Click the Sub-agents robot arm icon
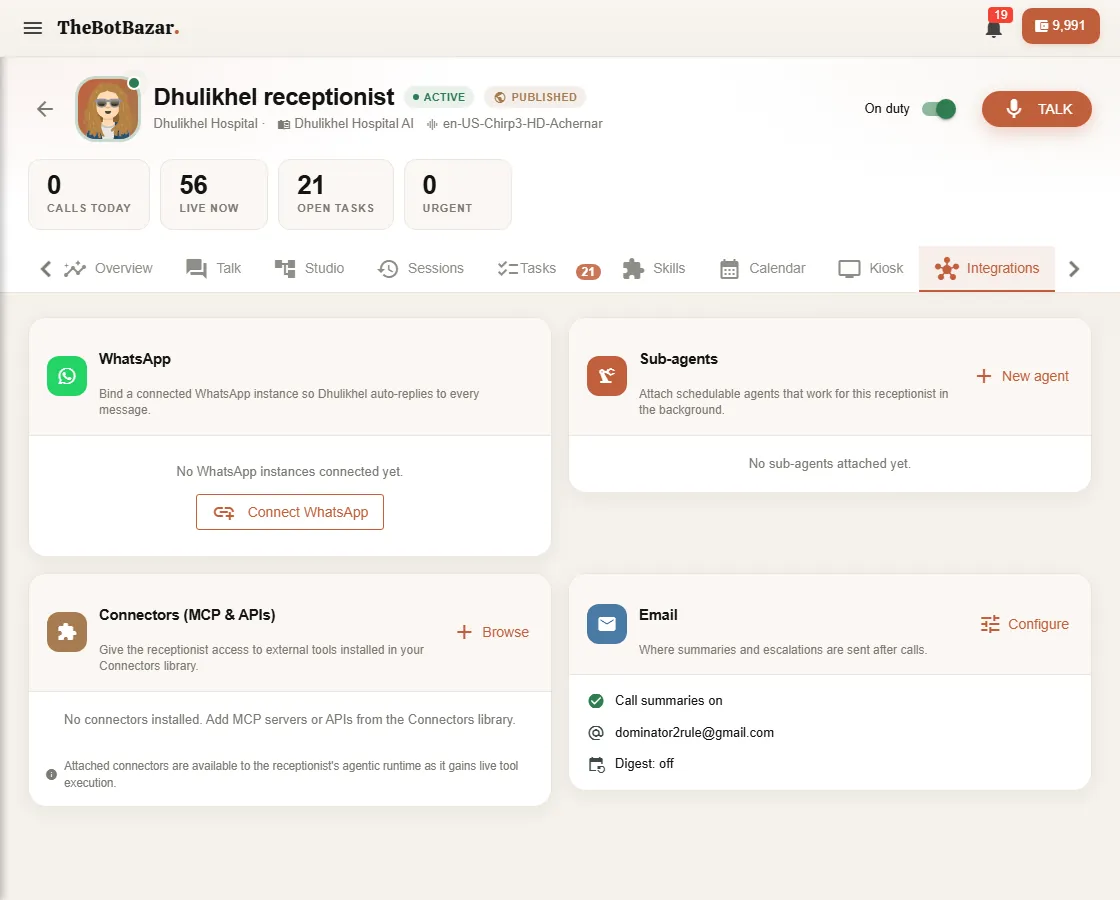Image resolution: width=1120 pixels, height=900 pixels. 607,376
